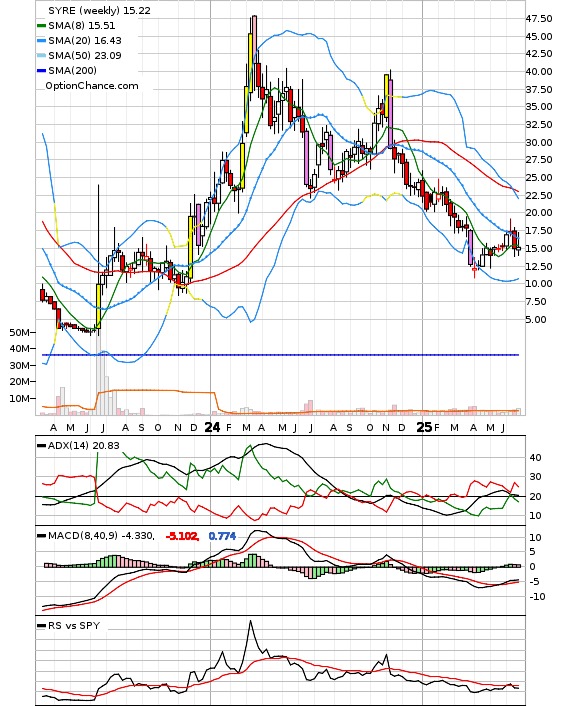Click the MACD(8,40,9) indicator label

(83, 535)
